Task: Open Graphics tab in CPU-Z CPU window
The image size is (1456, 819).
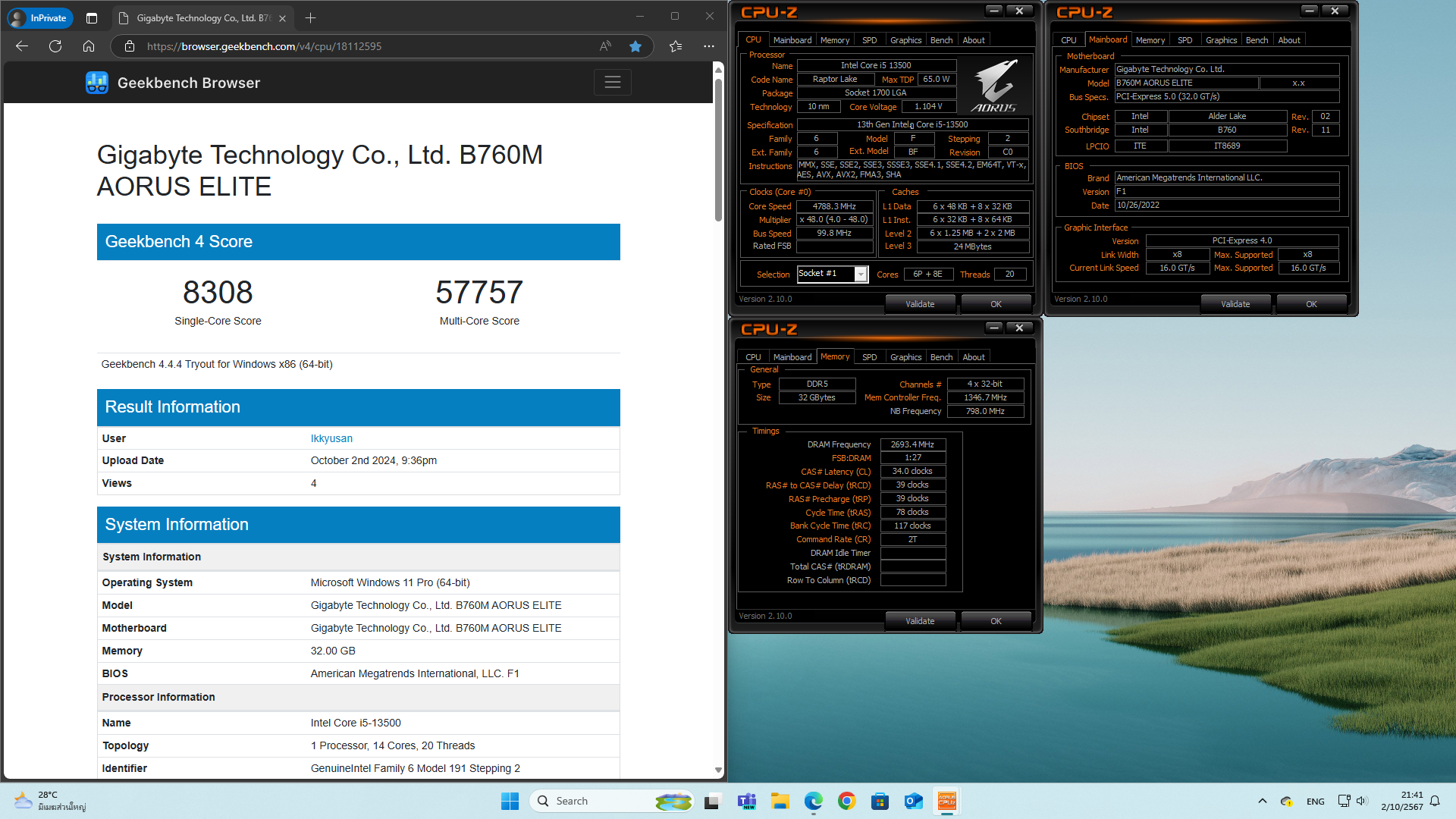Action: tap(906, 40)
